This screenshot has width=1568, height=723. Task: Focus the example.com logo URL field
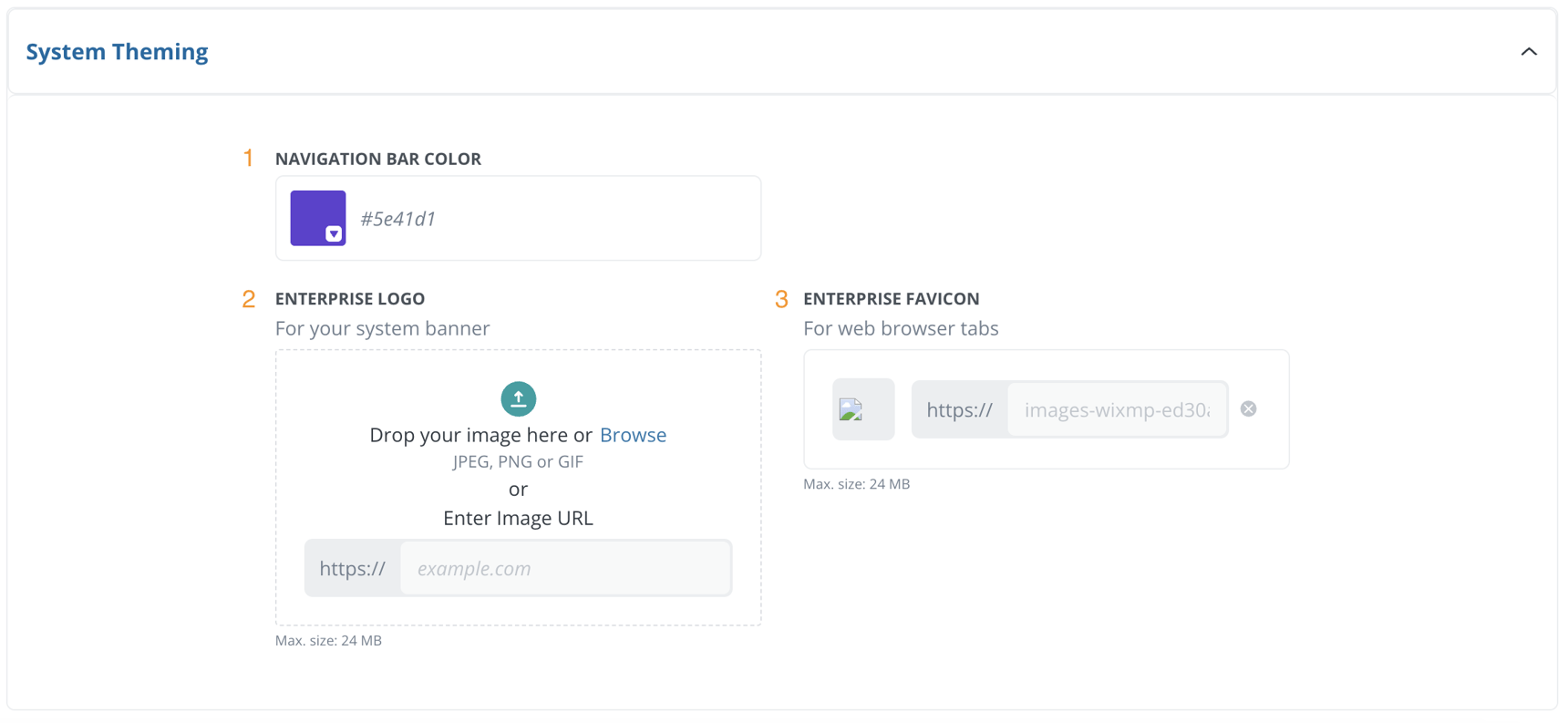(x=565, y=568)
